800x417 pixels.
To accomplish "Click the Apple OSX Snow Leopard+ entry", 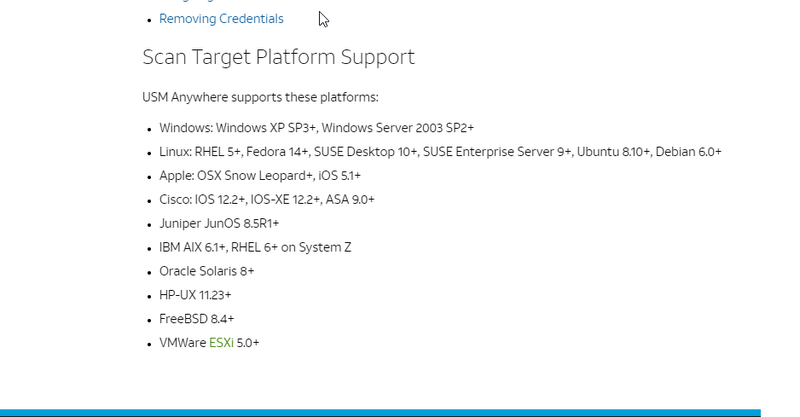I will click(245, 176).
